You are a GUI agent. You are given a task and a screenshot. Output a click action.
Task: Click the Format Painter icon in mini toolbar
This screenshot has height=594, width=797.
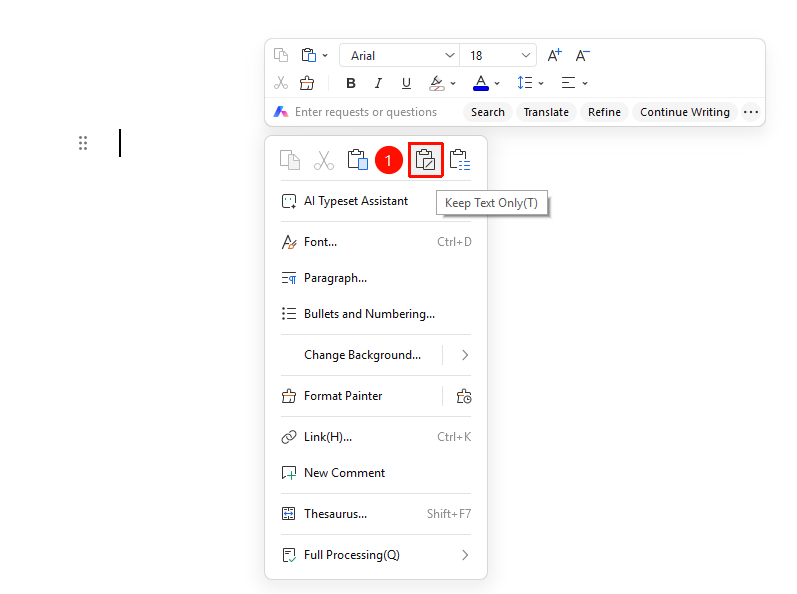point(307,82)
